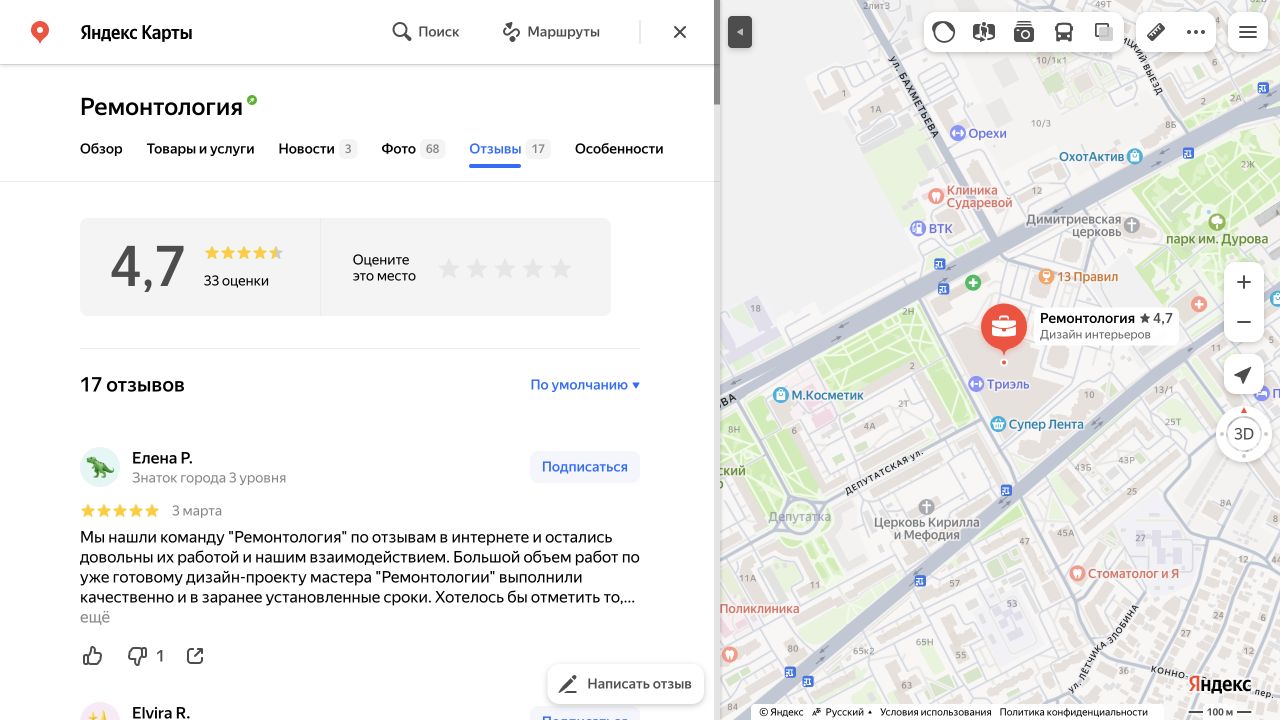Image resolution: width=1280 pixels, height=720 pixels.
Task: Click the Орехи map place
Action: click(978, 133)
